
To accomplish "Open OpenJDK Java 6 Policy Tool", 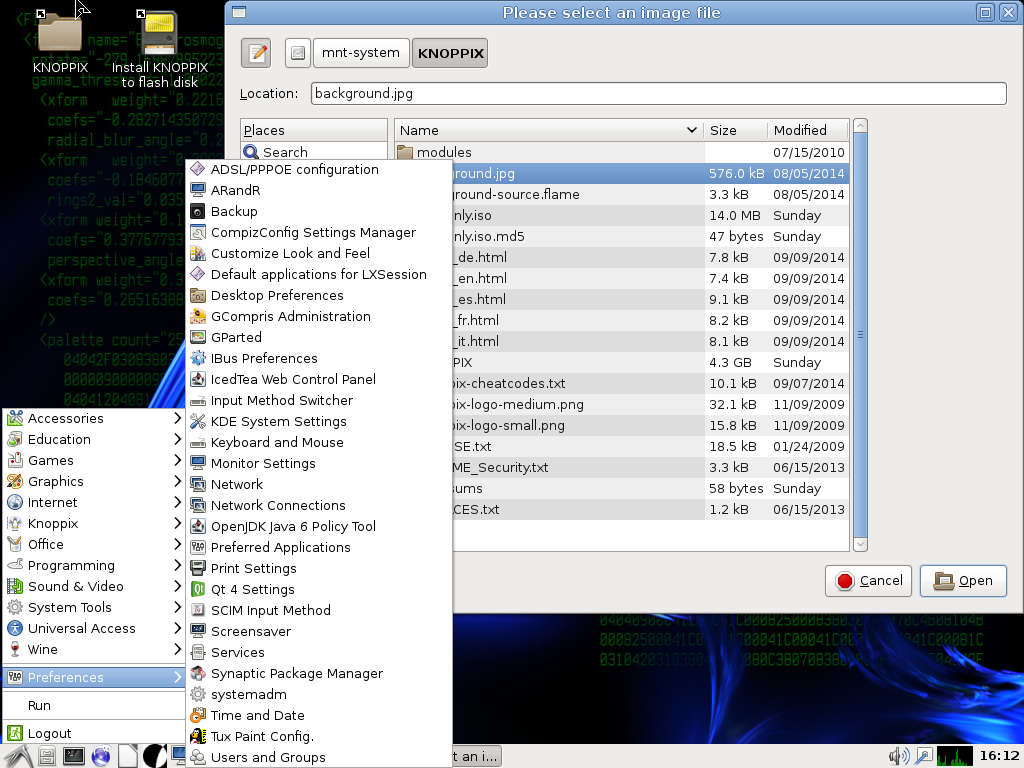I will (x=319, y=526).
